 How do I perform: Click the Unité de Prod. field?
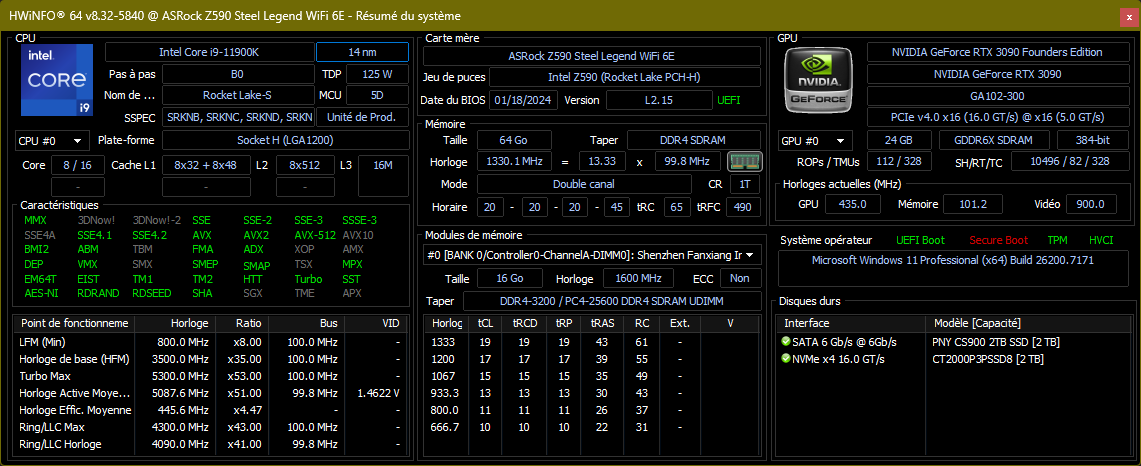click(x=362, y=117)
